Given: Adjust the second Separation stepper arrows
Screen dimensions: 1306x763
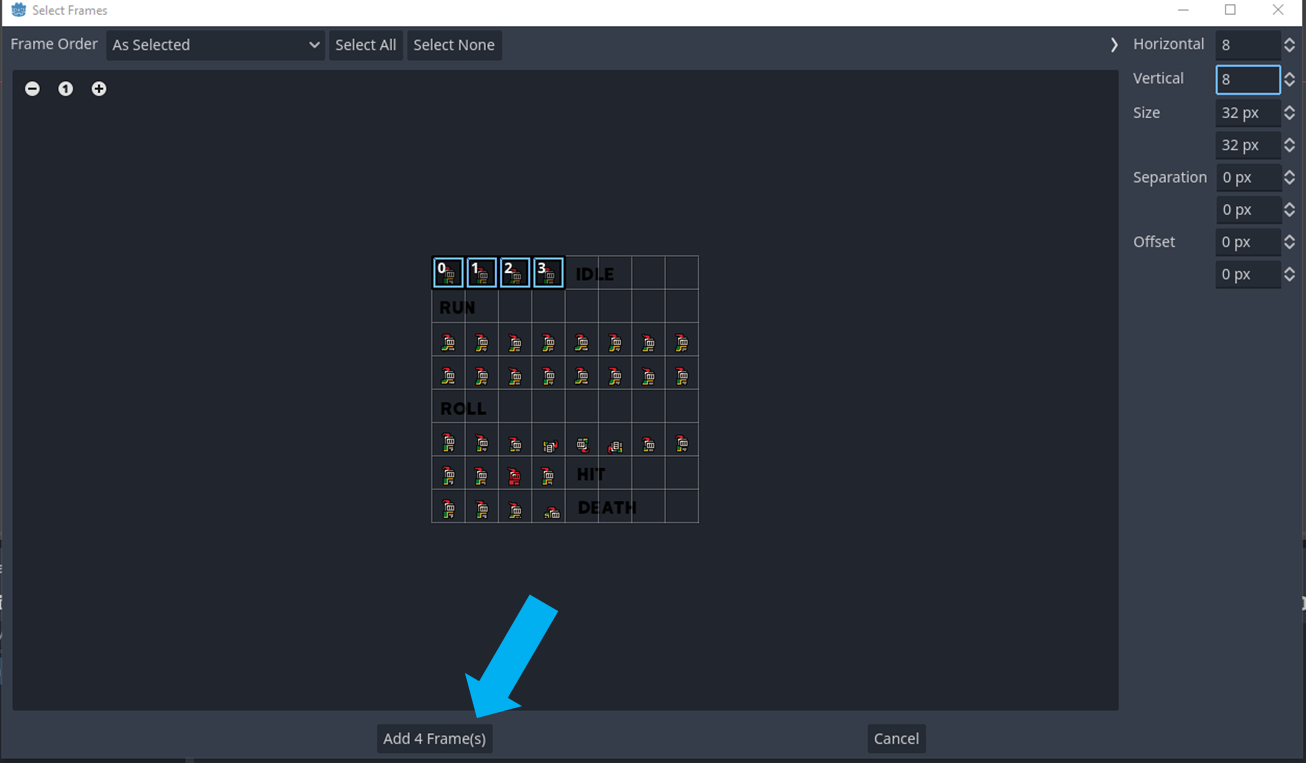Looking at the screenshot, I should (x=1289, y=210).
